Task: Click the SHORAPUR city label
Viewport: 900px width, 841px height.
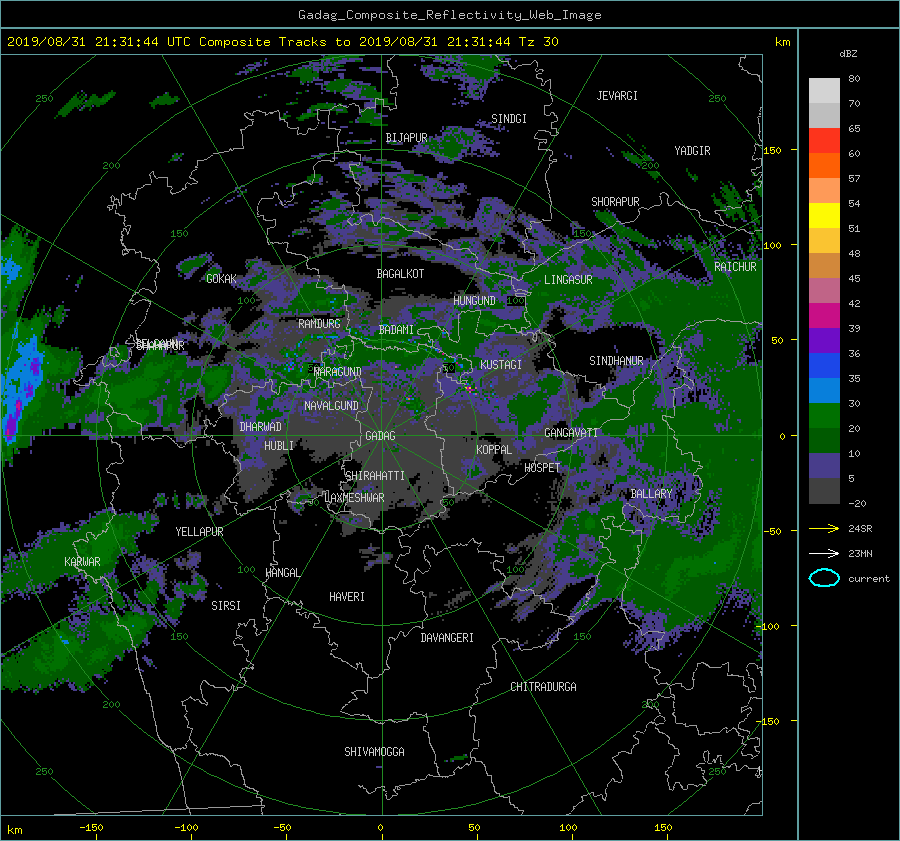Action: pos(615,202)
